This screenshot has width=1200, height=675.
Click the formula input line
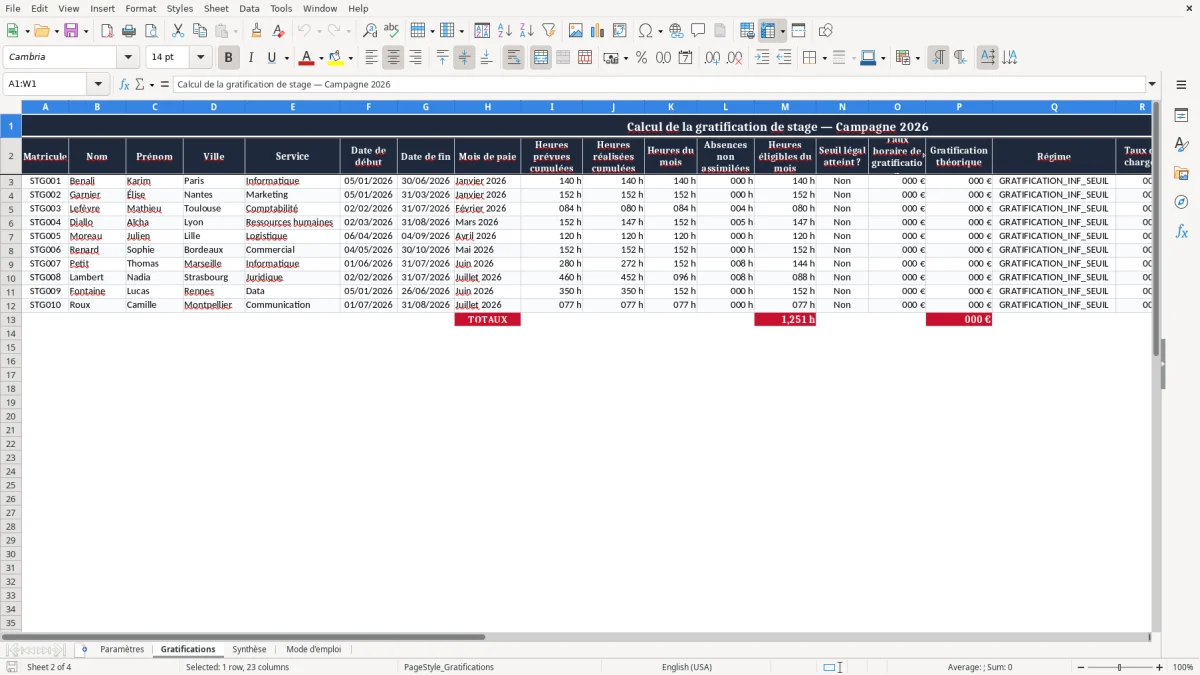(659, 85)
